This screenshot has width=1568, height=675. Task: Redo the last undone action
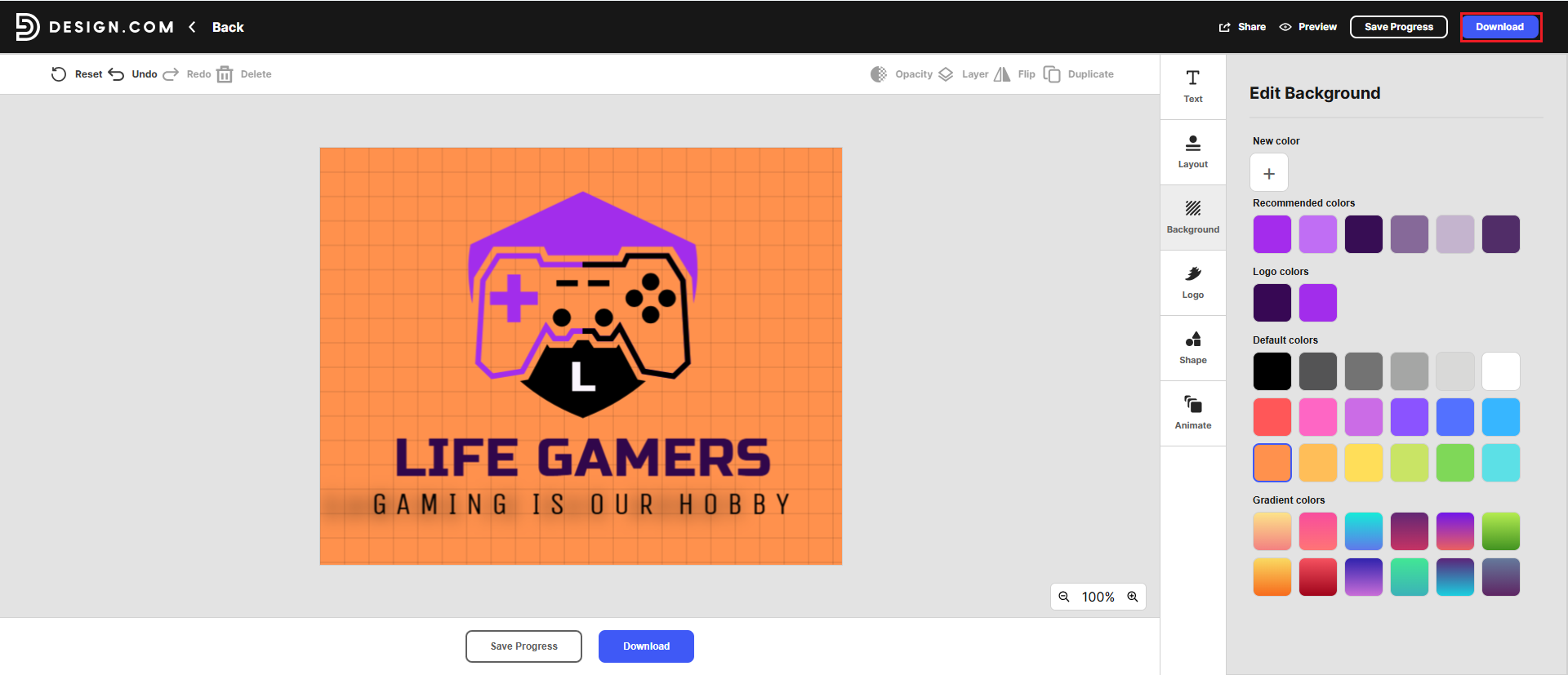coord(171,74)
